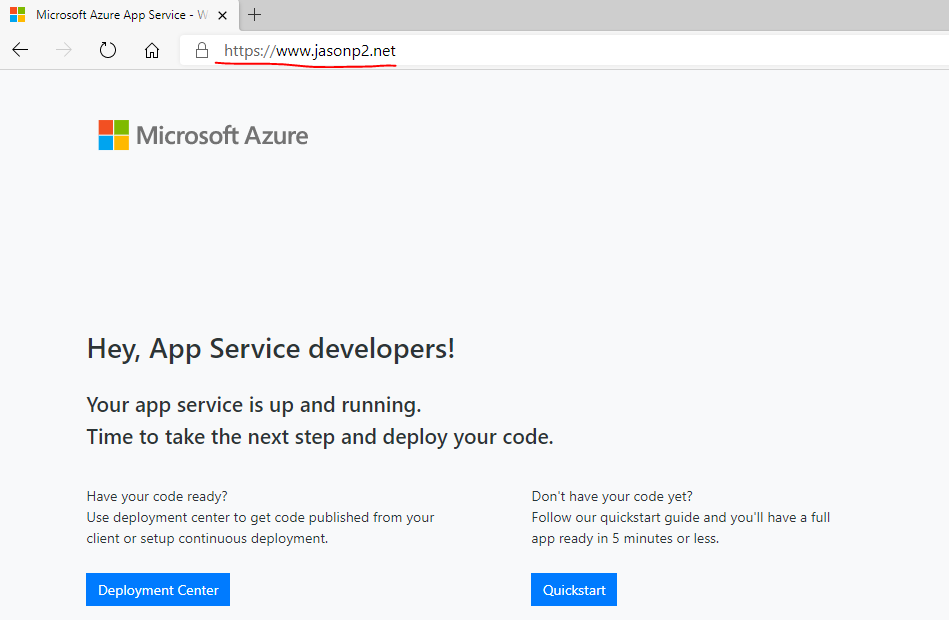Click the browser back arrow
The height and width of the screenshot is (620, 949).
(x=20, y=51)
